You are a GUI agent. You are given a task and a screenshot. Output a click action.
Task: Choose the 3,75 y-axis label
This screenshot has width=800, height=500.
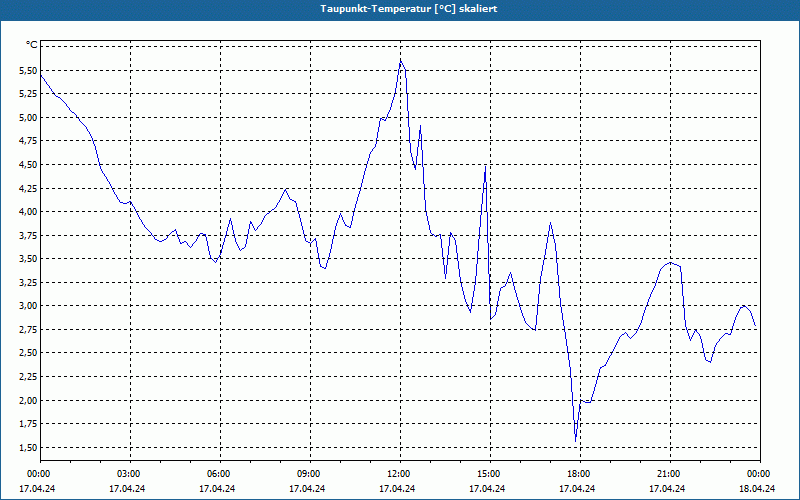point(28,235)
